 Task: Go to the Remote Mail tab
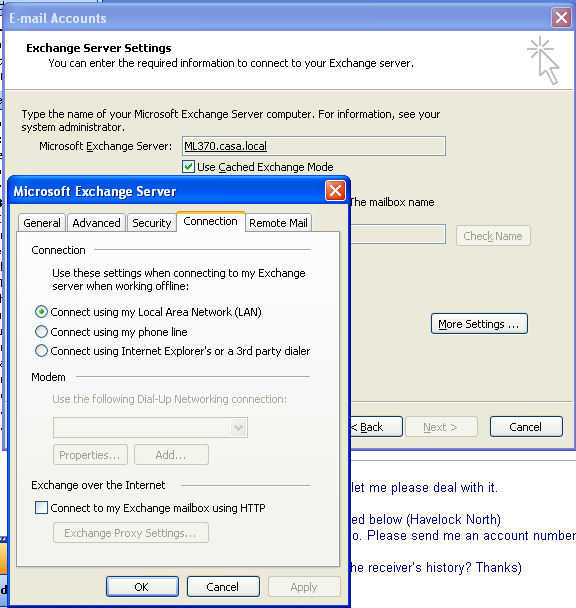pyautogui.click(x=278, y=223)
